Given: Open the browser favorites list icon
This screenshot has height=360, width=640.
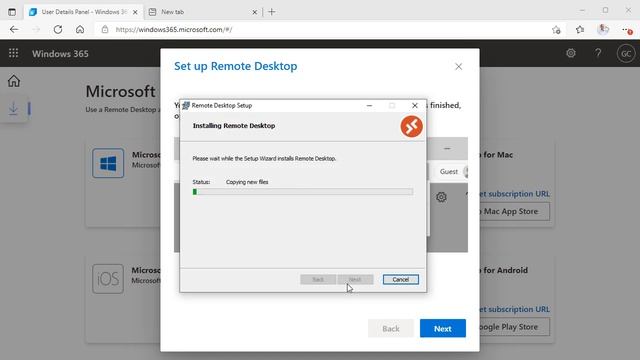Looking at the screenshot, I should coord(580,29).
